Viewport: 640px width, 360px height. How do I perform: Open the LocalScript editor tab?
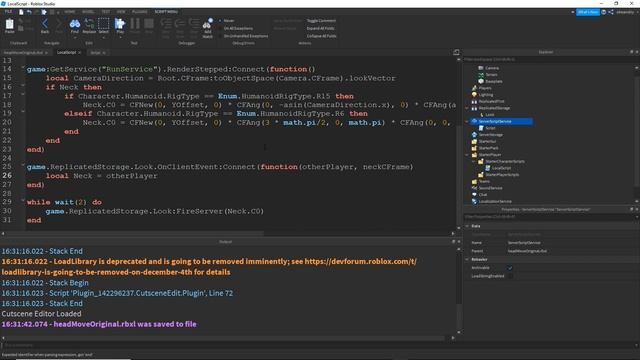click(x=67, y=53)
